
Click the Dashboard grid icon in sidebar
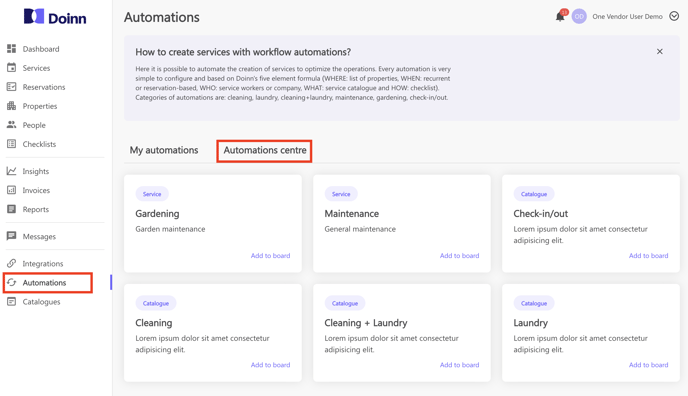[x=11, y=49]
